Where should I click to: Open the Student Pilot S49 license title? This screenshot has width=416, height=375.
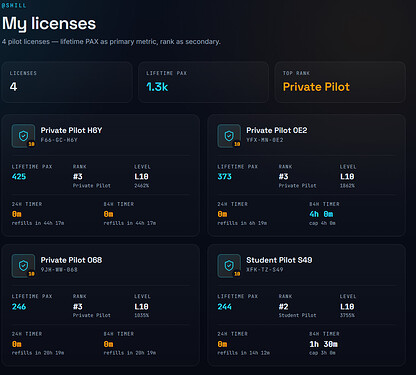click(x=279, y=260)
